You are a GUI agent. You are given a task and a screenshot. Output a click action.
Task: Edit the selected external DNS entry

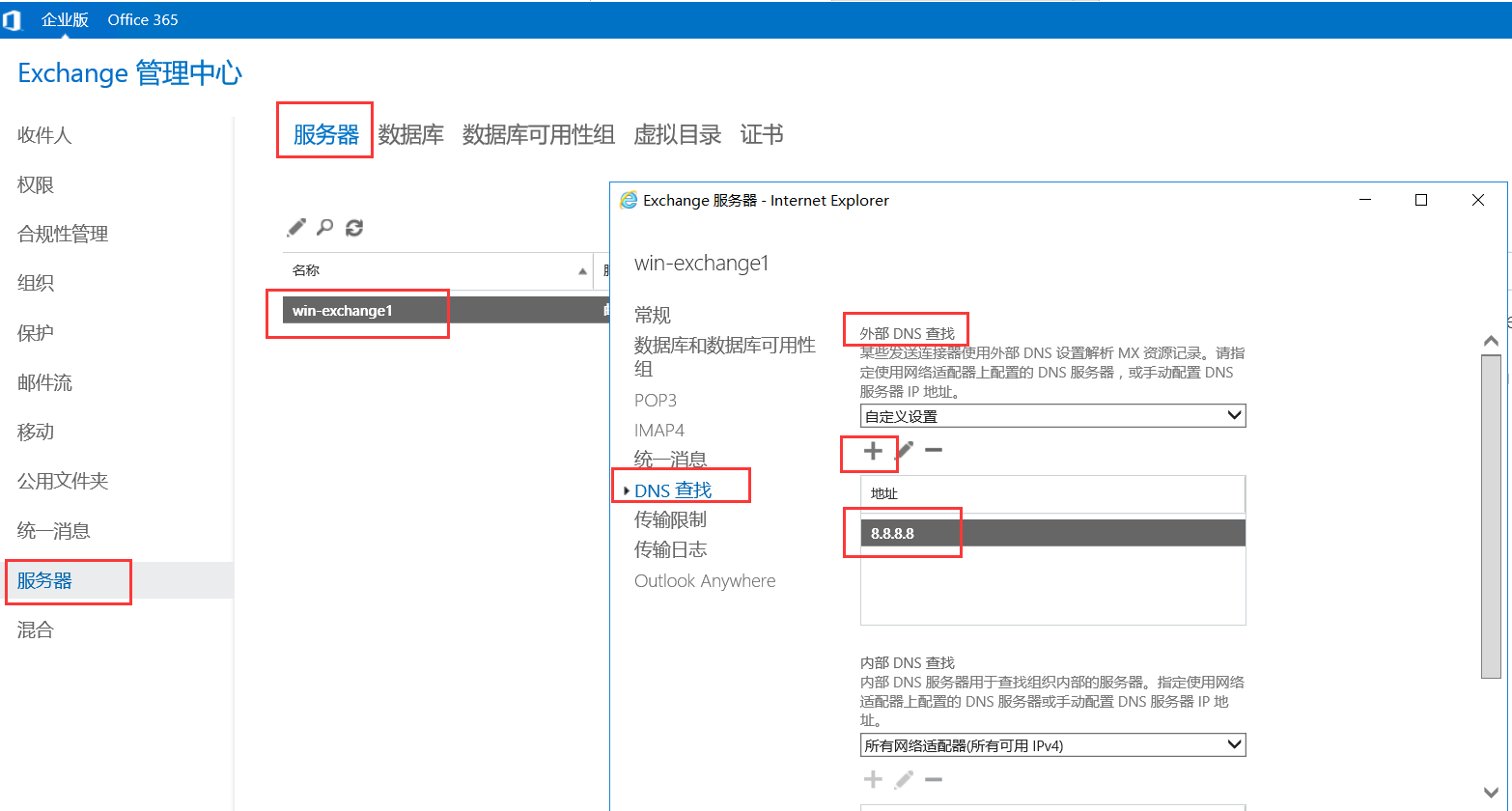[904, 450]
